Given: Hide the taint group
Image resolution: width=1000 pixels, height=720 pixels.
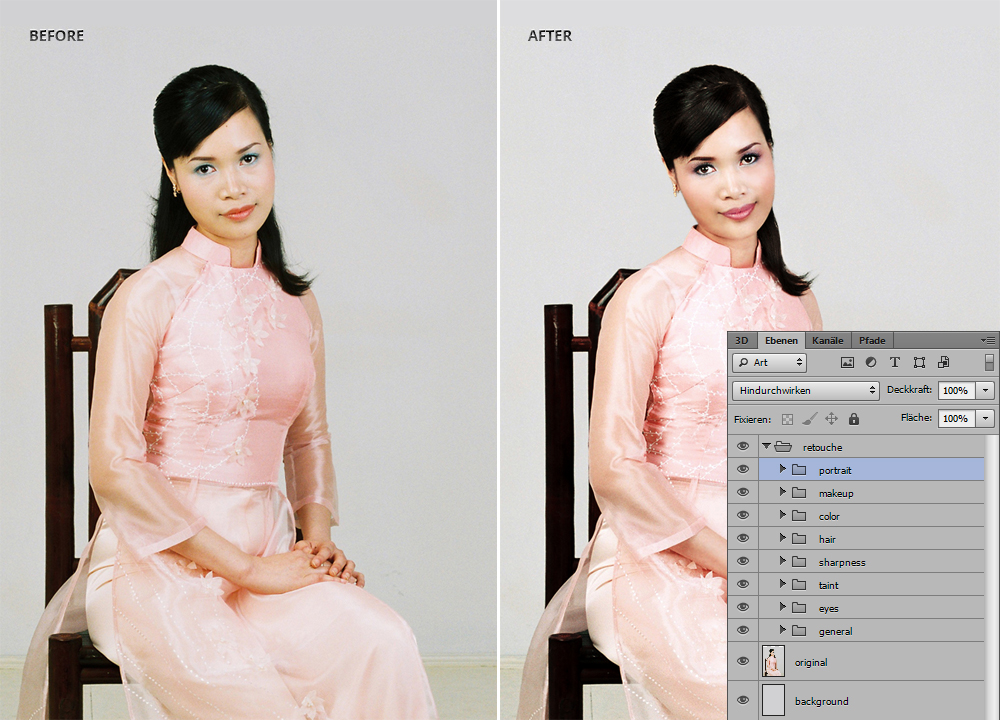Looking at the screenshot, I should 743,584.
